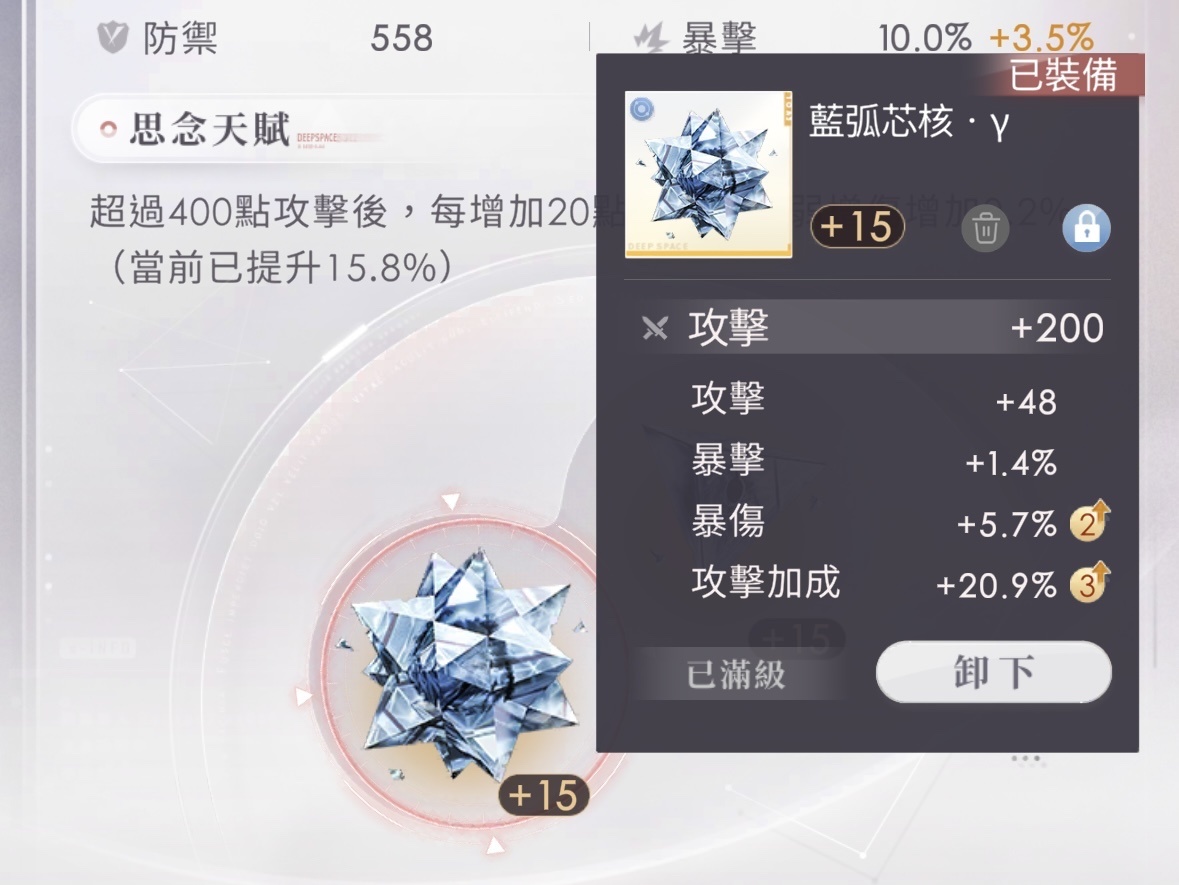The width and height of the screenshot is (1179, 885).
Task: Open the core thumbnail in the popup
Action: (x=708, y=174)
